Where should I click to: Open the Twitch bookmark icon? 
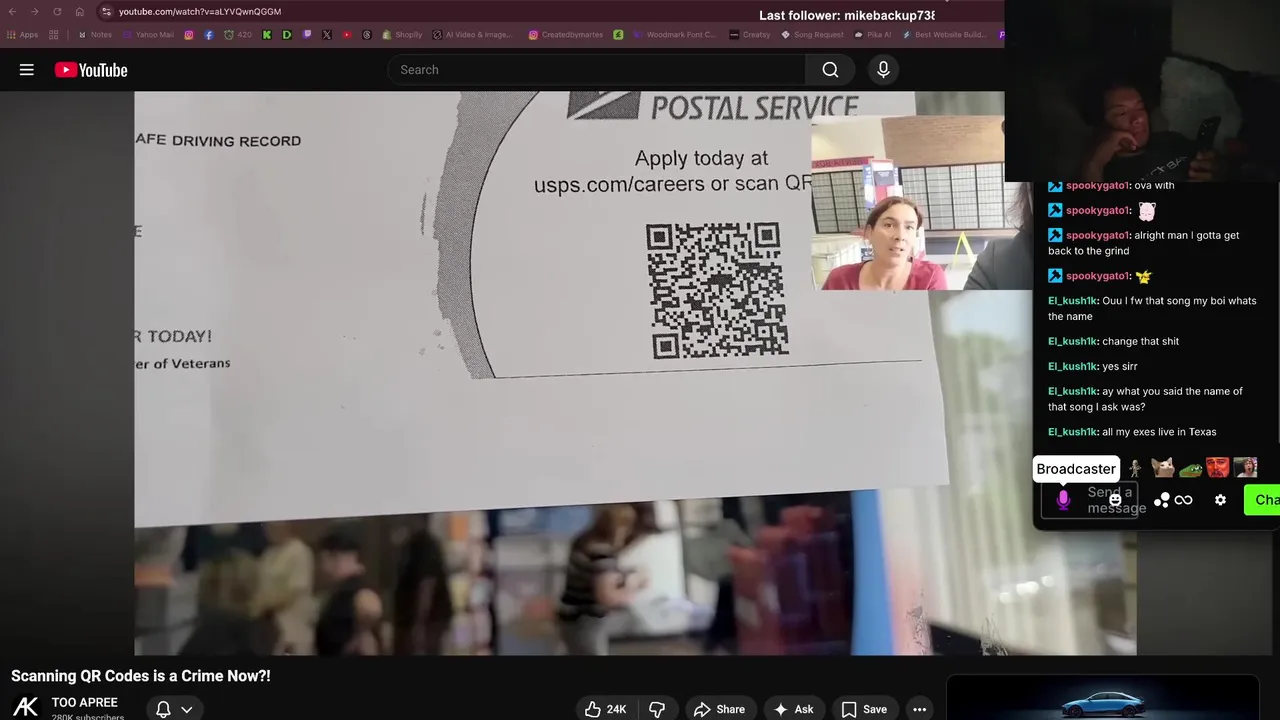click(307, 35)
